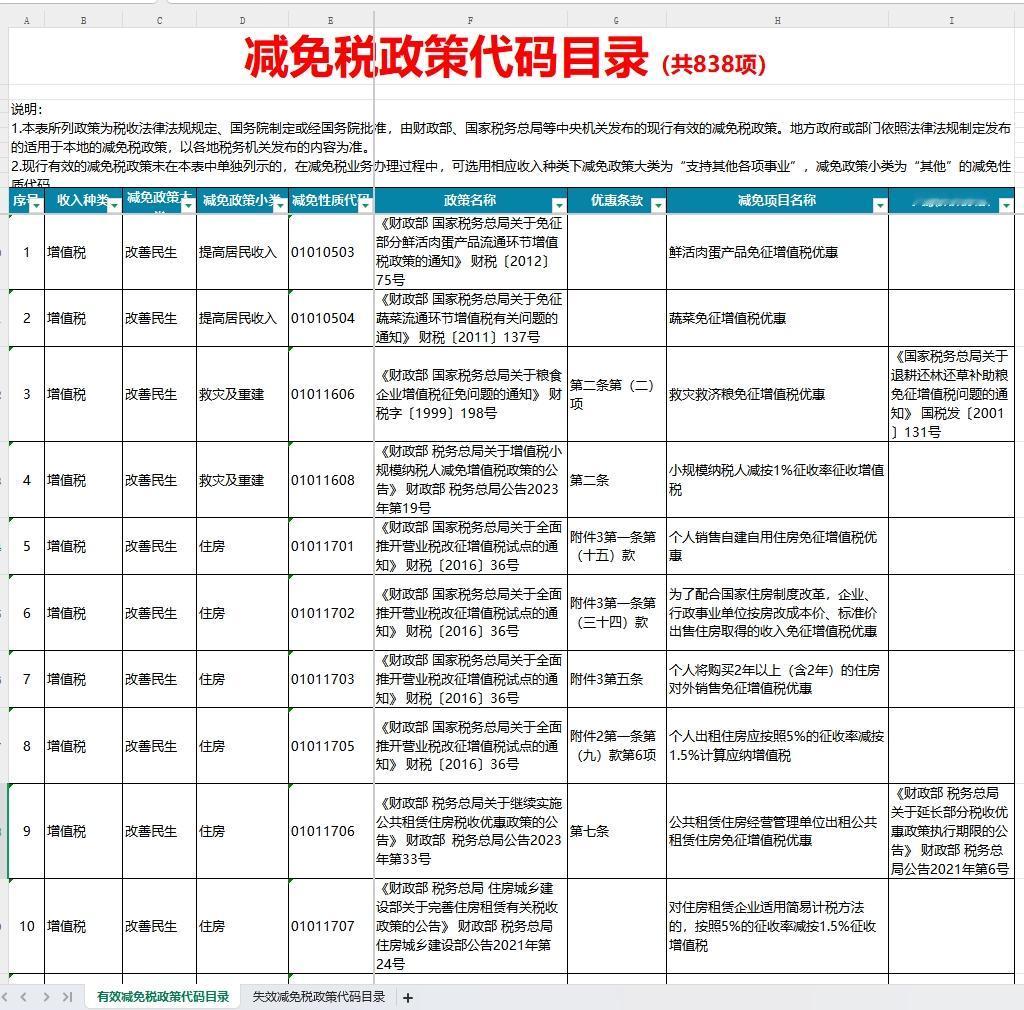Click policy cell ending 公告2023年第33号
Screen dimensions: 1024x1010
coord(470,831)
